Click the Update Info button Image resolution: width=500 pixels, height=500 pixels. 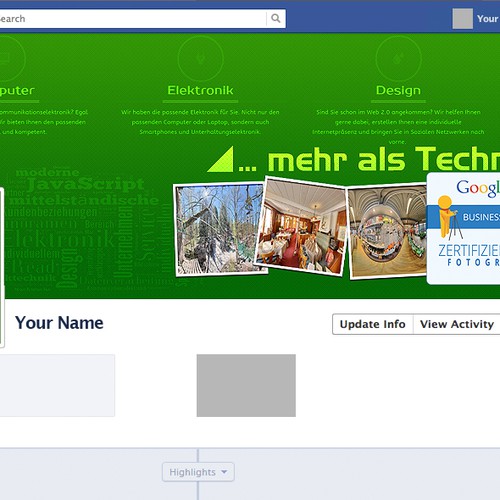coord(373,324)
